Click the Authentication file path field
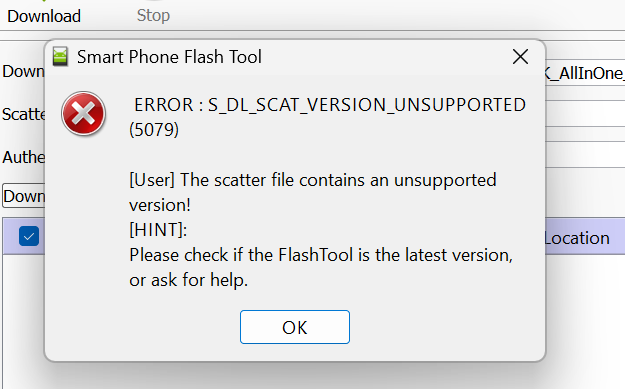625x389 pixels. click(x=585, y=155)
